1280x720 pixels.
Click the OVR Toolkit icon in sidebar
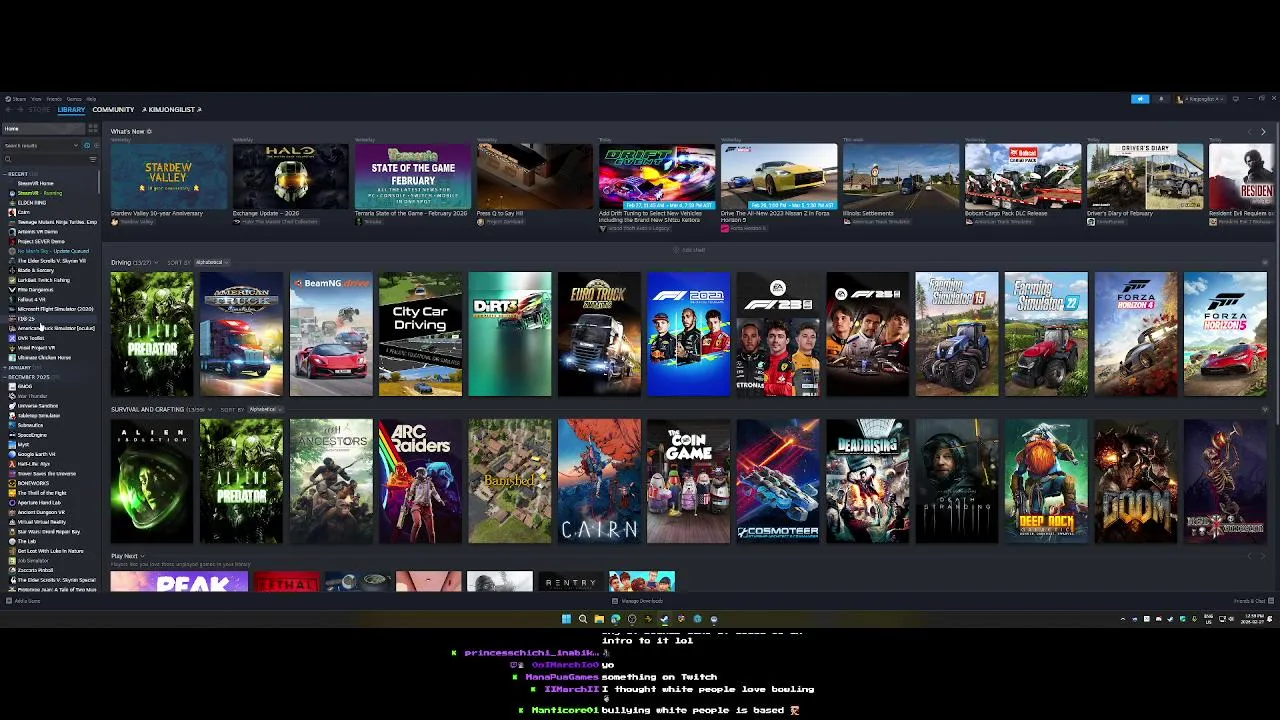coord(12,338)
